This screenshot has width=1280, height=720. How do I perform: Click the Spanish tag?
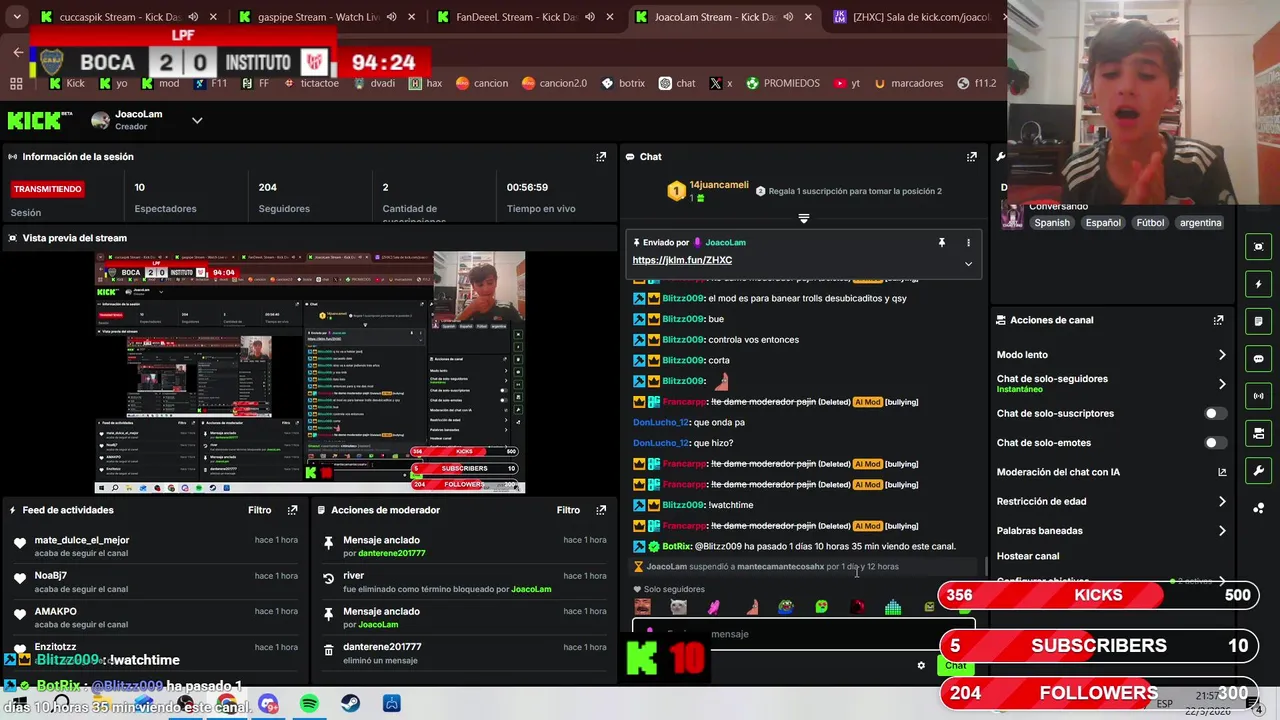coord(1052,223)
